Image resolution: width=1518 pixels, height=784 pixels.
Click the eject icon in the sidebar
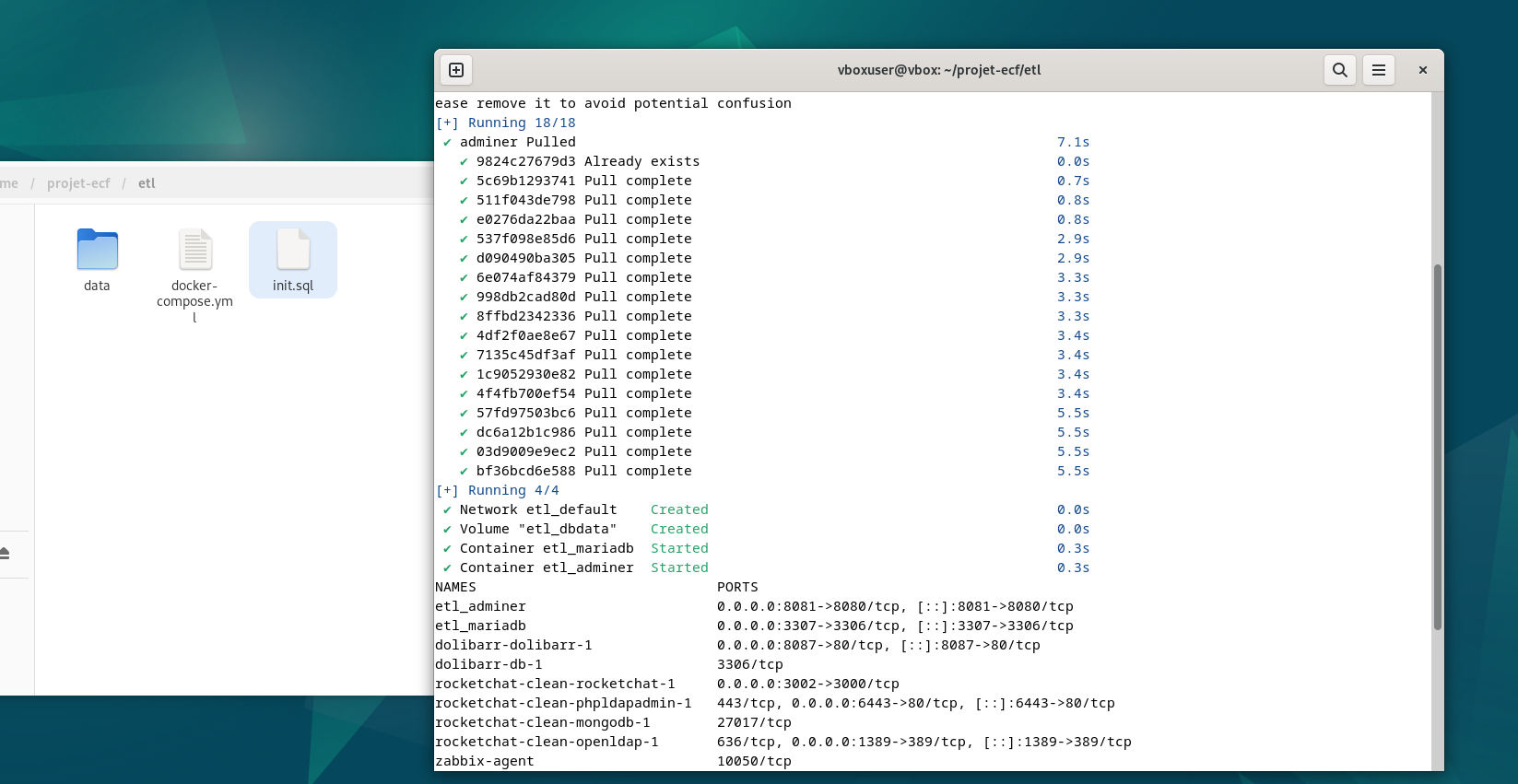(x=6, y=553)
